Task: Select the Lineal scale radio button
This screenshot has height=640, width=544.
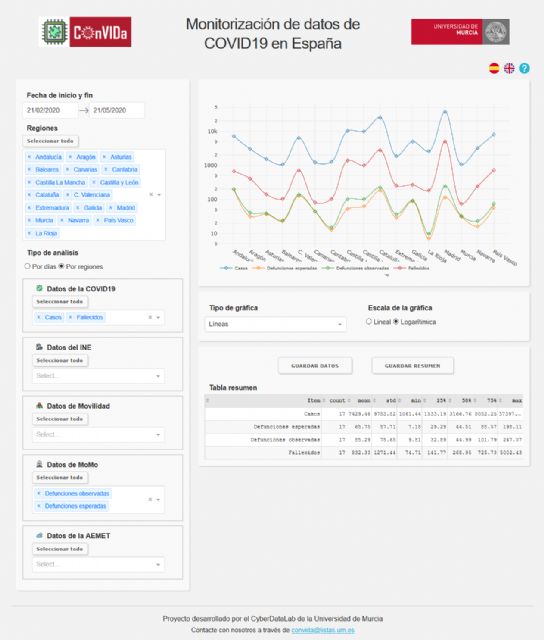Action: (x=369, y=322)
